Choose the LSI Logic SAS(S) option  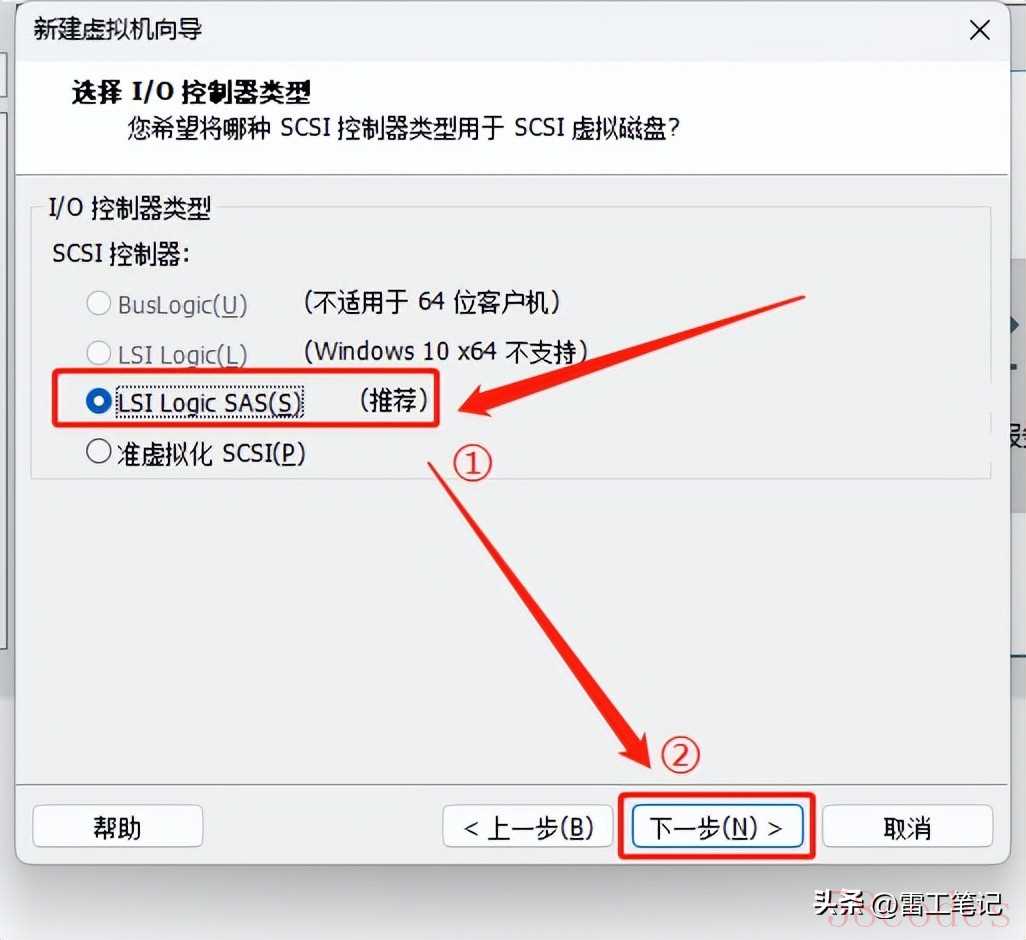point(194,402)
